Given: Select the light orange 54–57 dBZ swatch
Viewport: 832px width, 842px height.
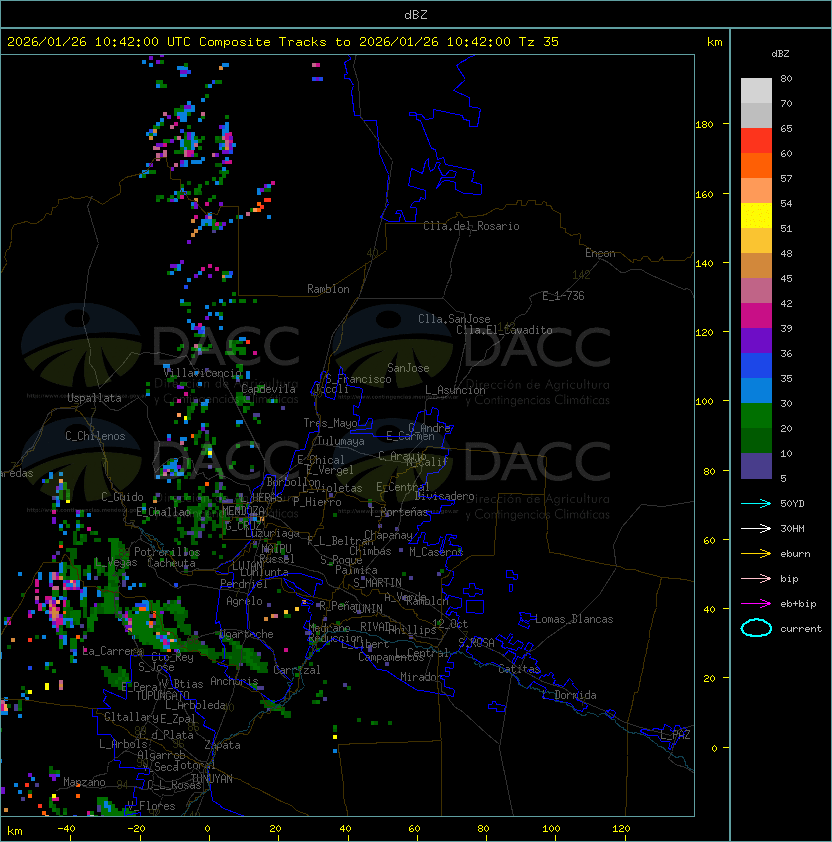Looking at the screenshot, I should coord(756,191).
